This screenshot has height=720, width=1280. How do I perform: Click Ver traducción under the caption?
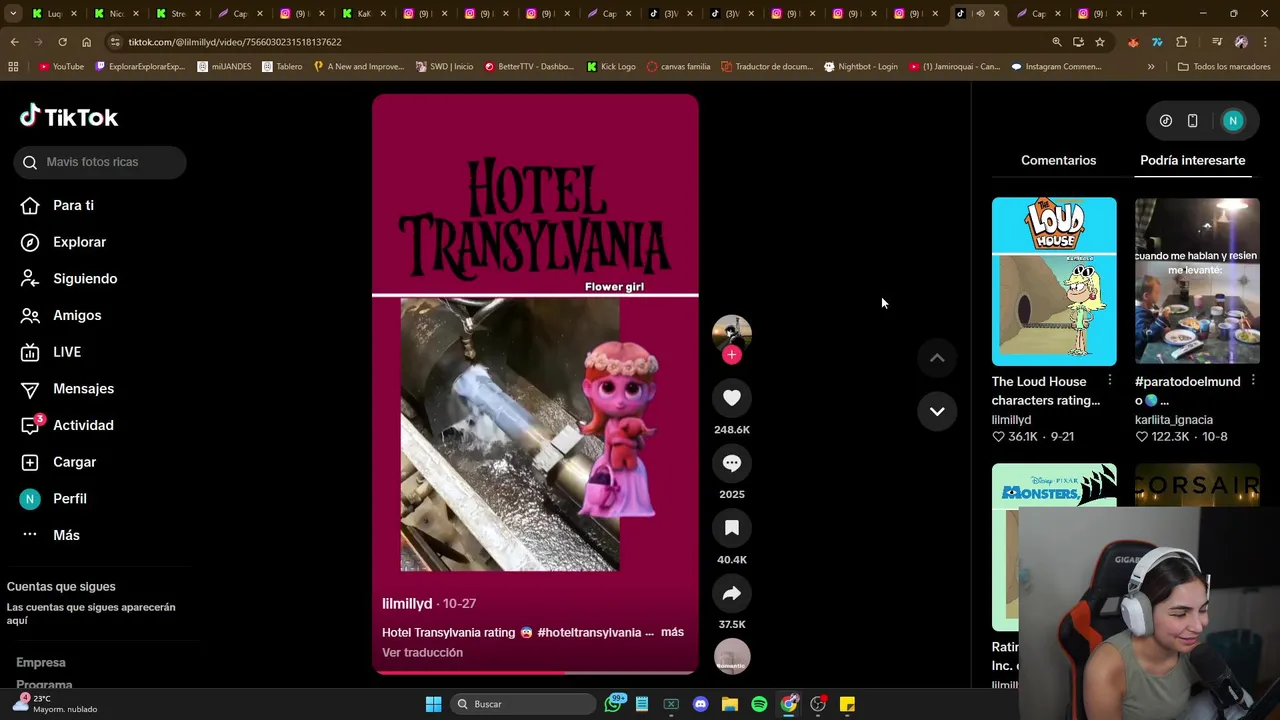[422, 652]
